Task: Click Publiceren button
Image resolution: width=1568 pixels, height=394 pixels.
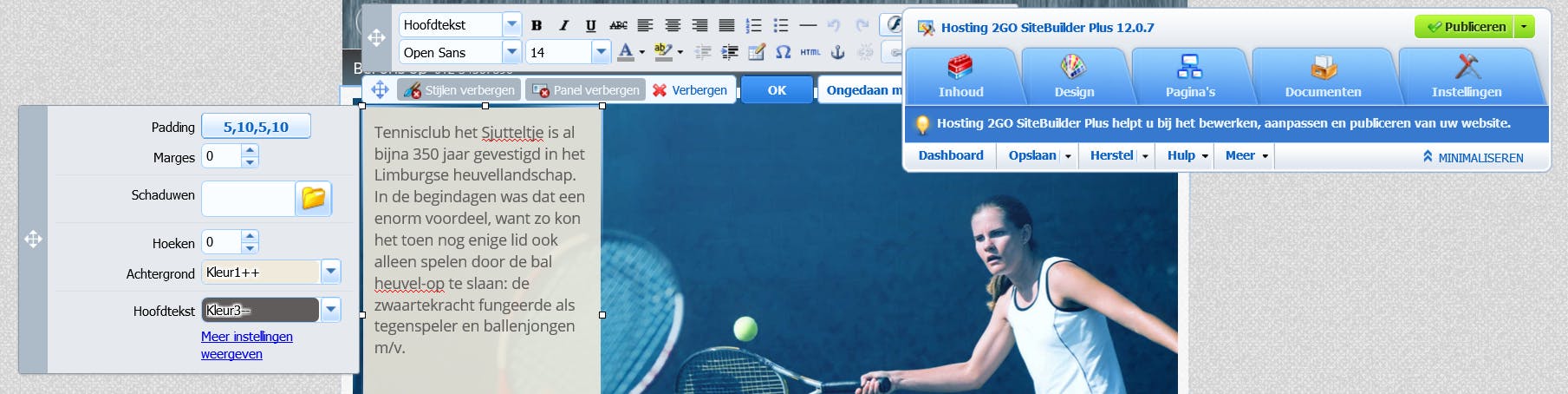Action: (x=1465, y=27)
